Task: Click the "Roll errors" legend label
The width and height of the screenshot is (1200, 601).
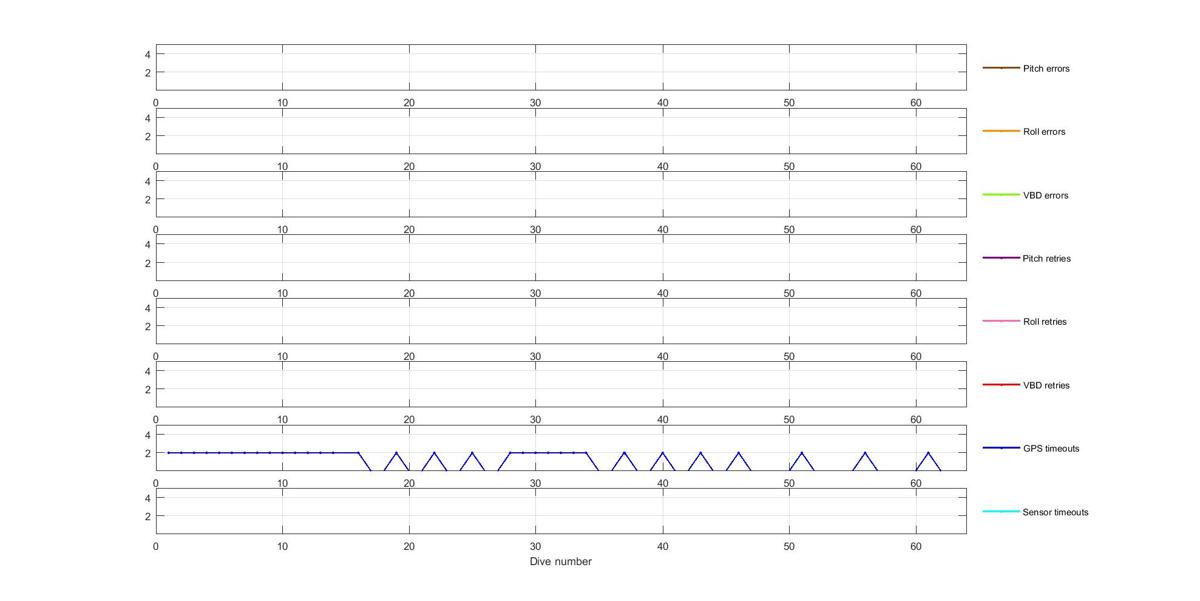Action: 1044,132
